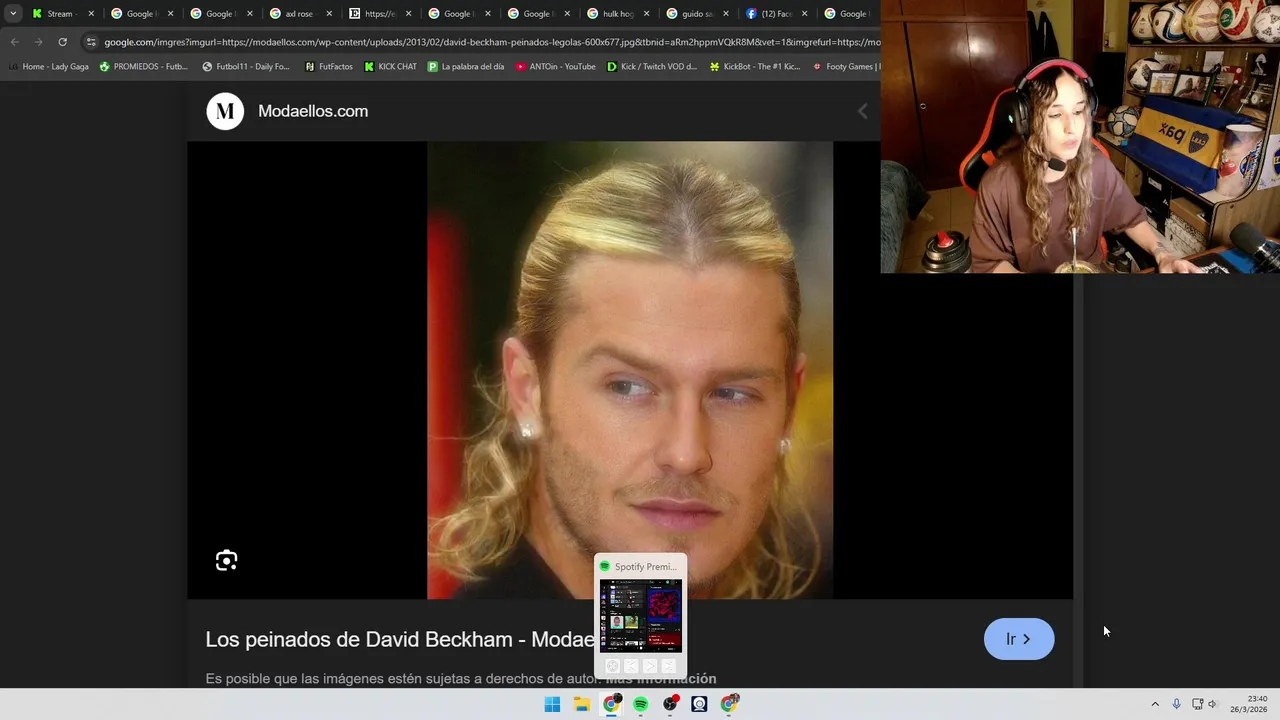The height and width of the screenshot is (720, 1280).
Task: Open the Footy Games bookmark
Action: tap(846, 67)
